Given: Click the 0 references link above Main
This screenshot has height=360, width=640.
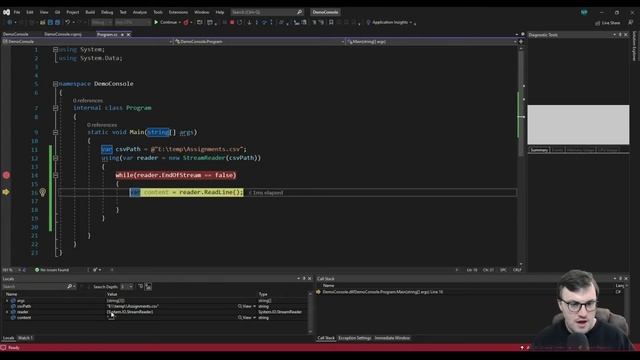Looking at the screenshot, I should point(102,125).
